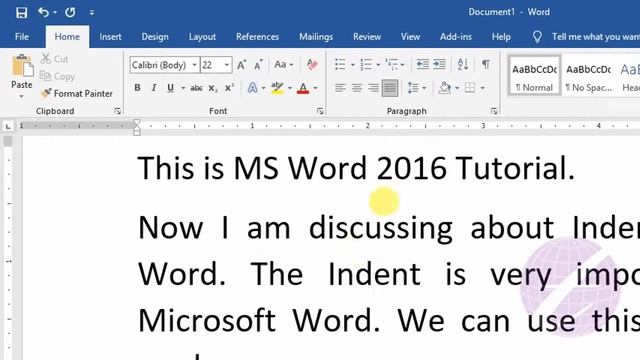Open the Add-ins tab
This screenshot has width=640, height=360.
pos(456,37)
